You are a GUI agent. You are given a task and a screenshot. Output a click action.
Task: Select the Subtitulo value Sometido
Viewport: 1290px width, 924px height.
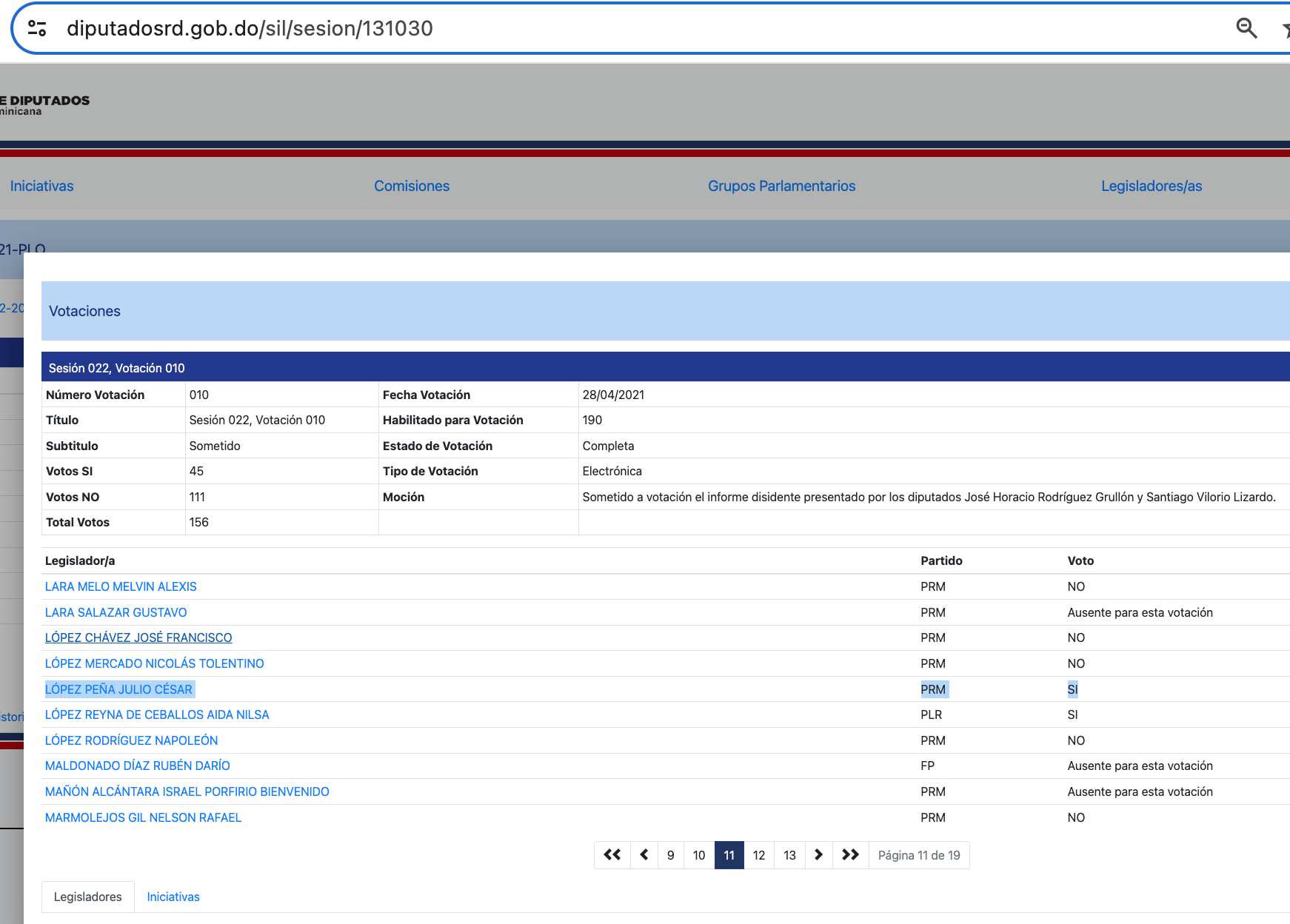click(x=215, y=446)
